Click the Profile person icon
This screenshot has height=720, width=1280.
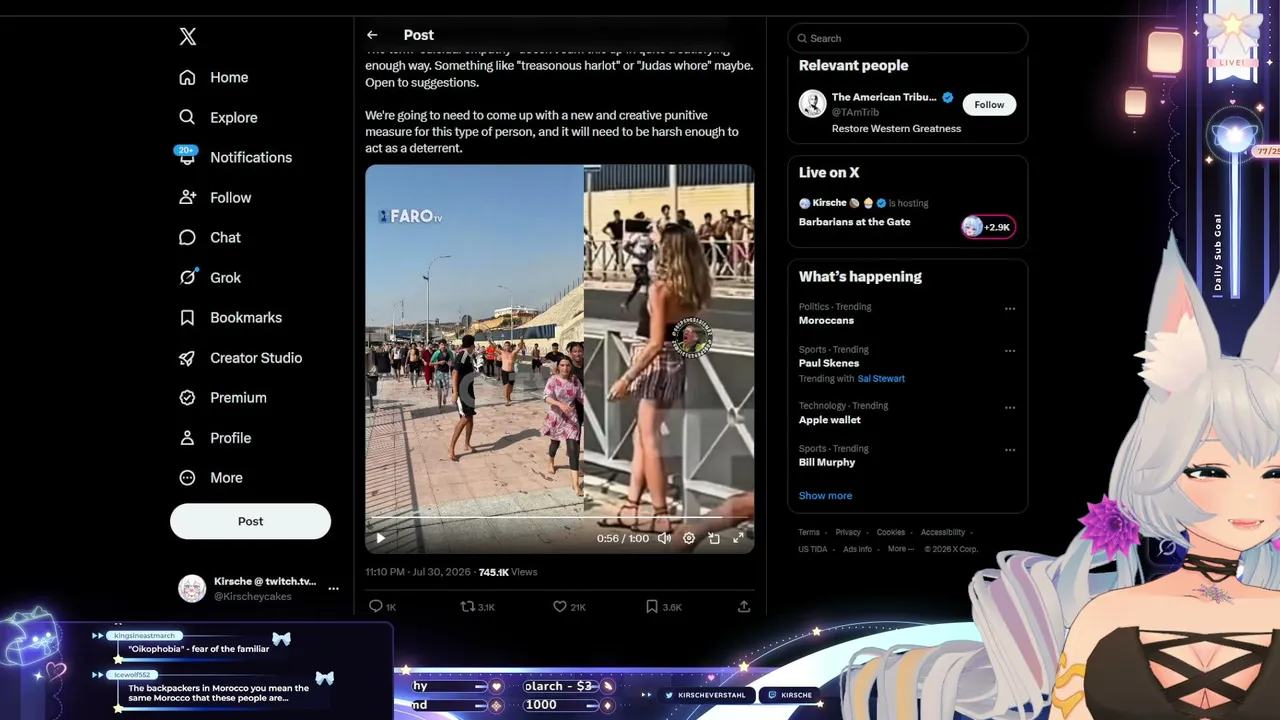pyautogui.click(x=187, y=438)
